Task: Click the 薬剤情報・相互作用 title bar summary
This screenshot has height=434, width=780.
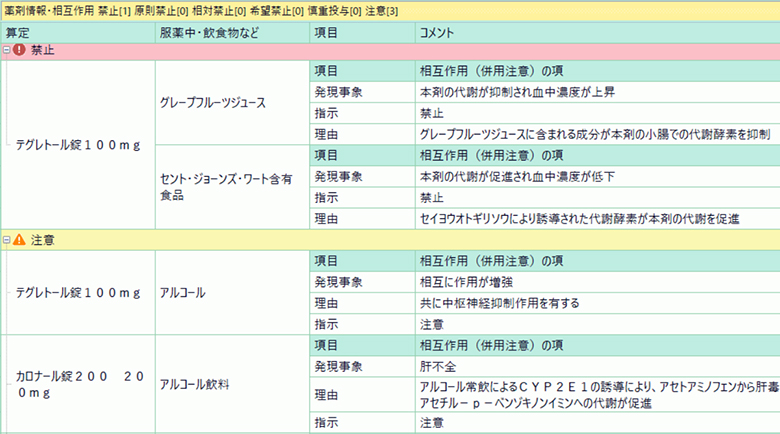Action: (x=200, y=11)
